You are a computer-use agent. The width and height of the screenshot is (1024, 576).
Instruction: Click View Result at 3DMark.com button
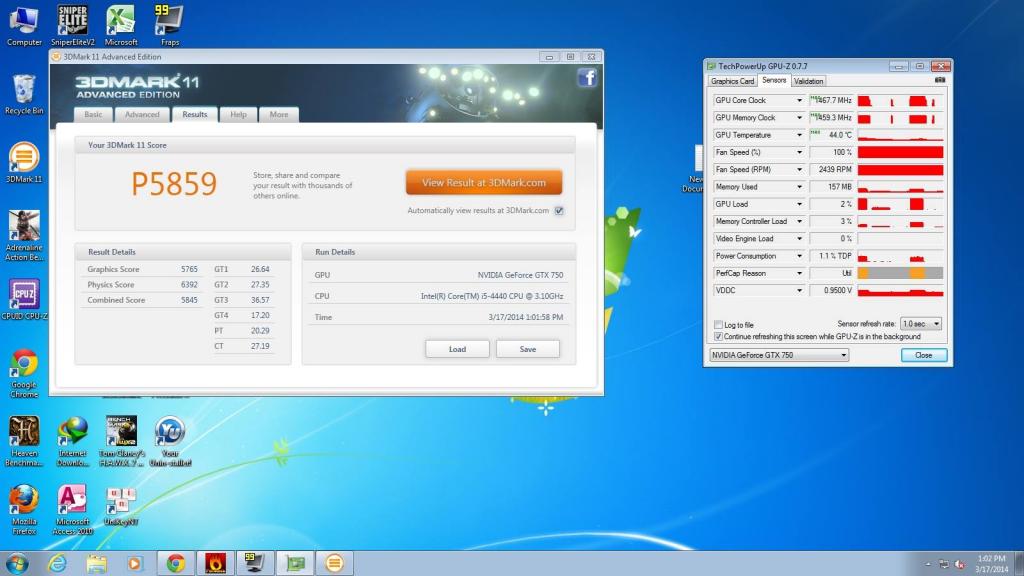click(x=484, y=183)
